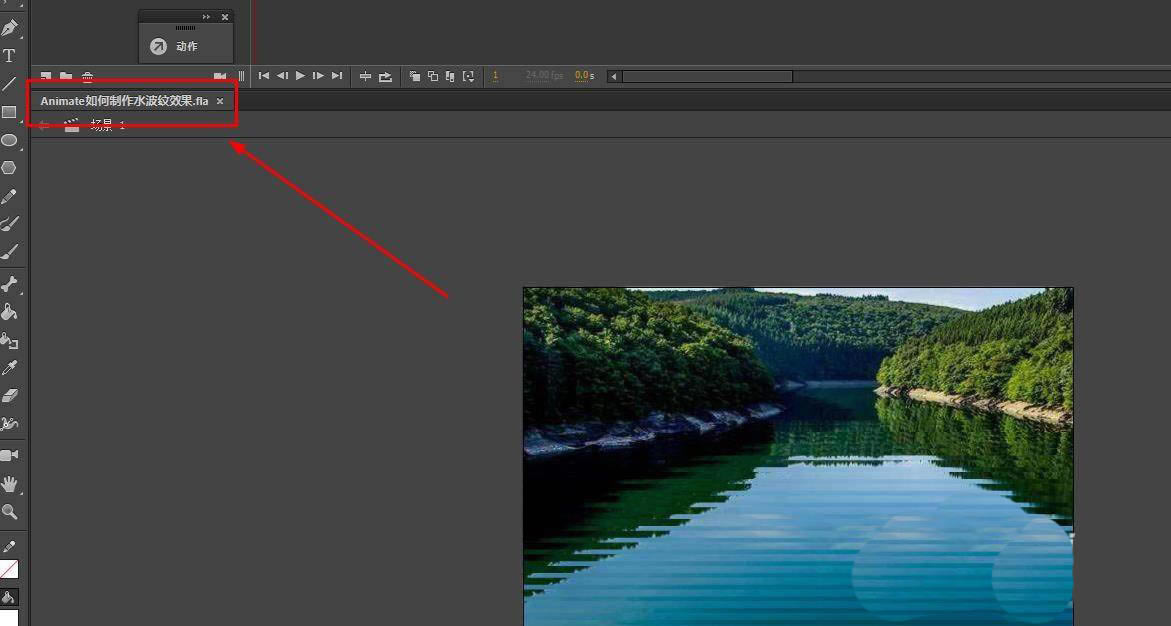The height and width of the screenshot is (626, 1171).
Task: Click the 场景 1 scene label
Action: (108, 125)
